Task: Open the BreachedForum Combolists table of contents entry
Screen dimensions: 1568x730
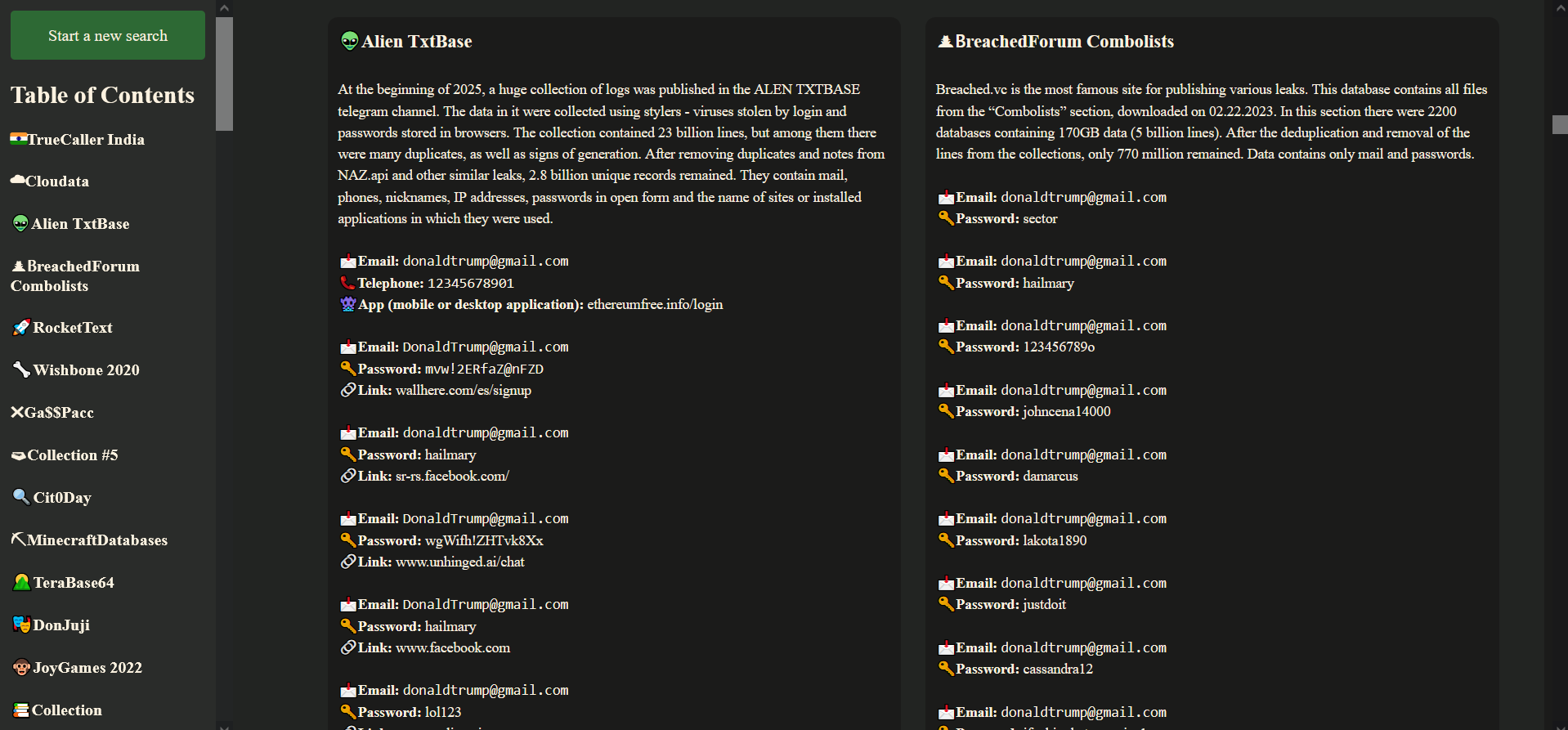Action: (x=75, y=275)
